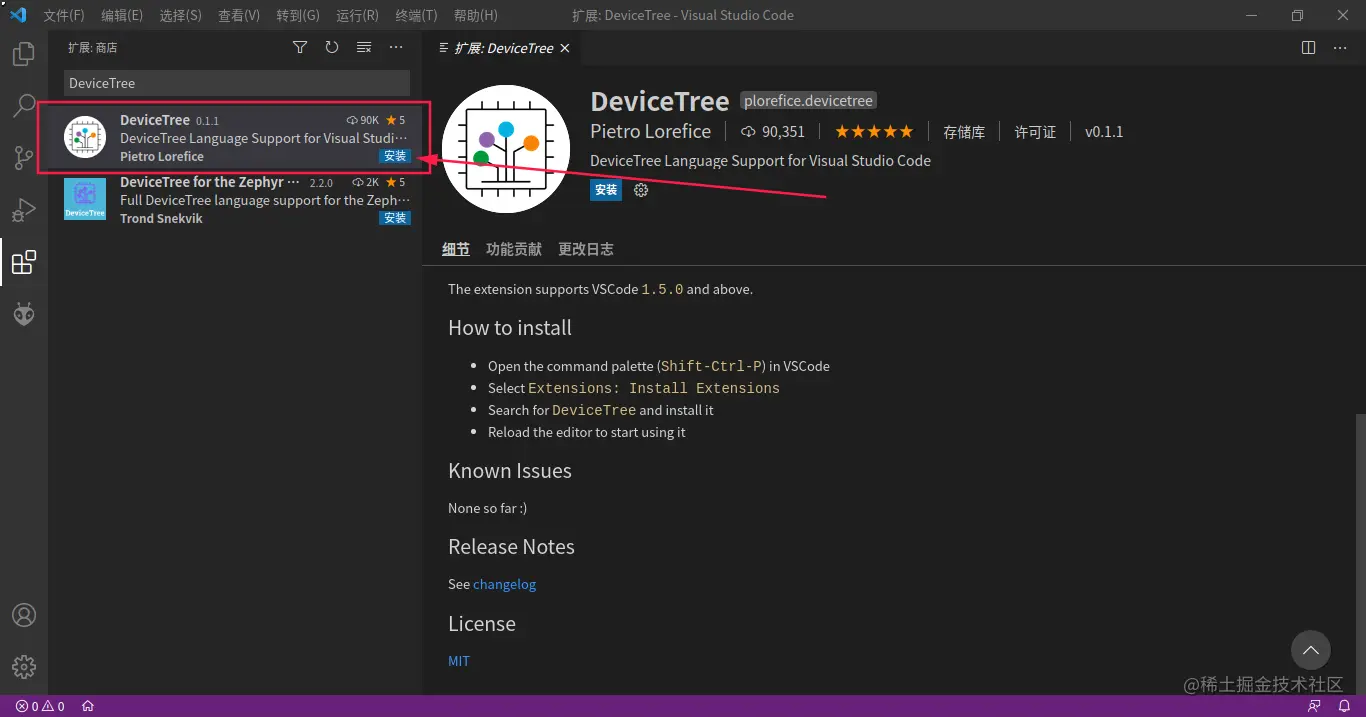Open the extensions view more actions menu
This screenshot has height=717, width=1366.
pos(396,47)
